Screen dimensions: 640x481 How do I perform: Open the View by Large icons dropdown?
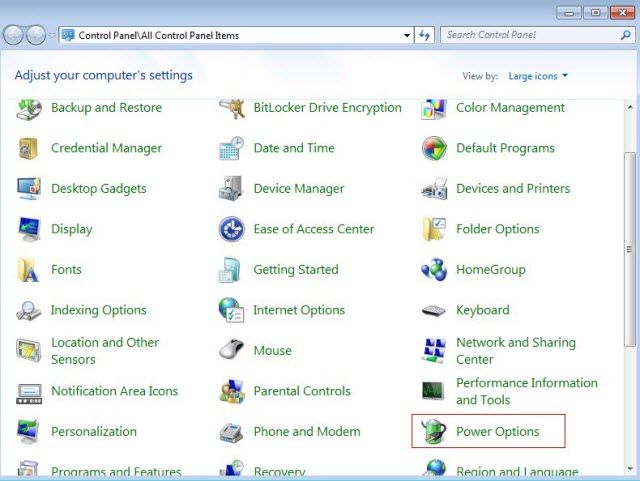click(x=538, y=76)
